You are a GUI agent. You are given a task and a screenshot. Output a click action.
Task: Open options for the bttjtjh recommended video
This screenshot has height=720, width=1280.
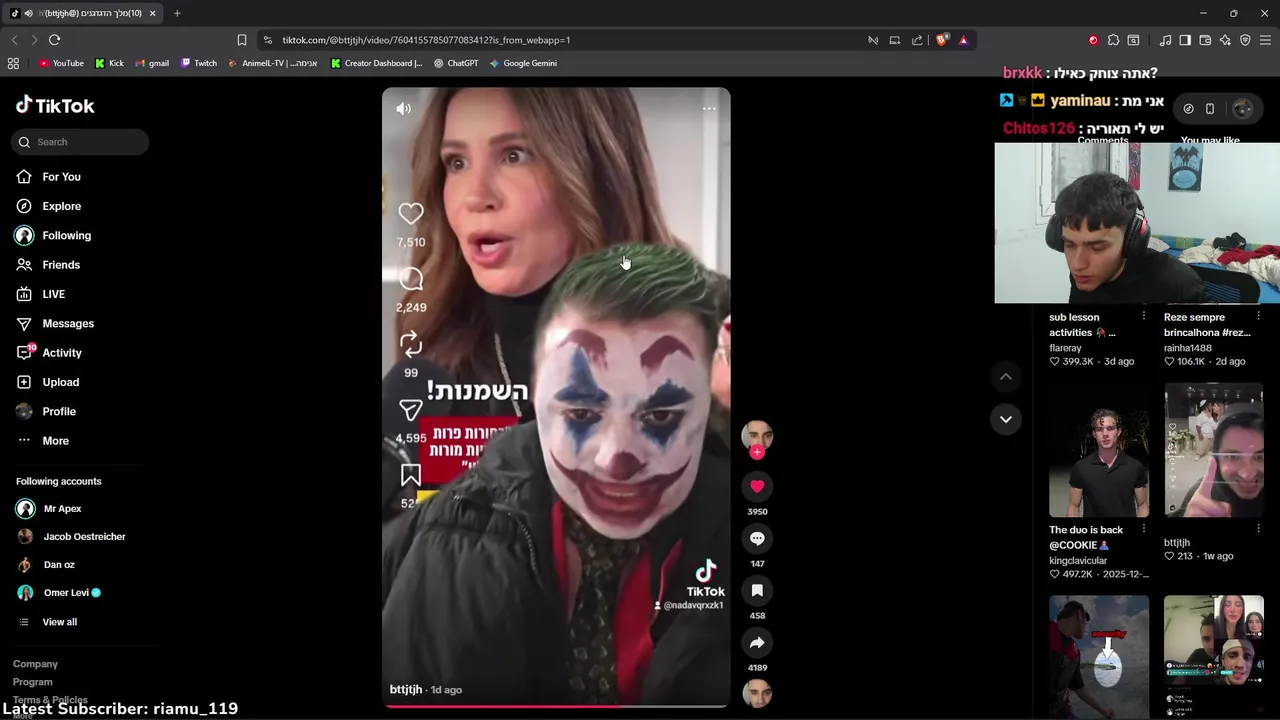pyautogui.click(x=1258, y=529)
